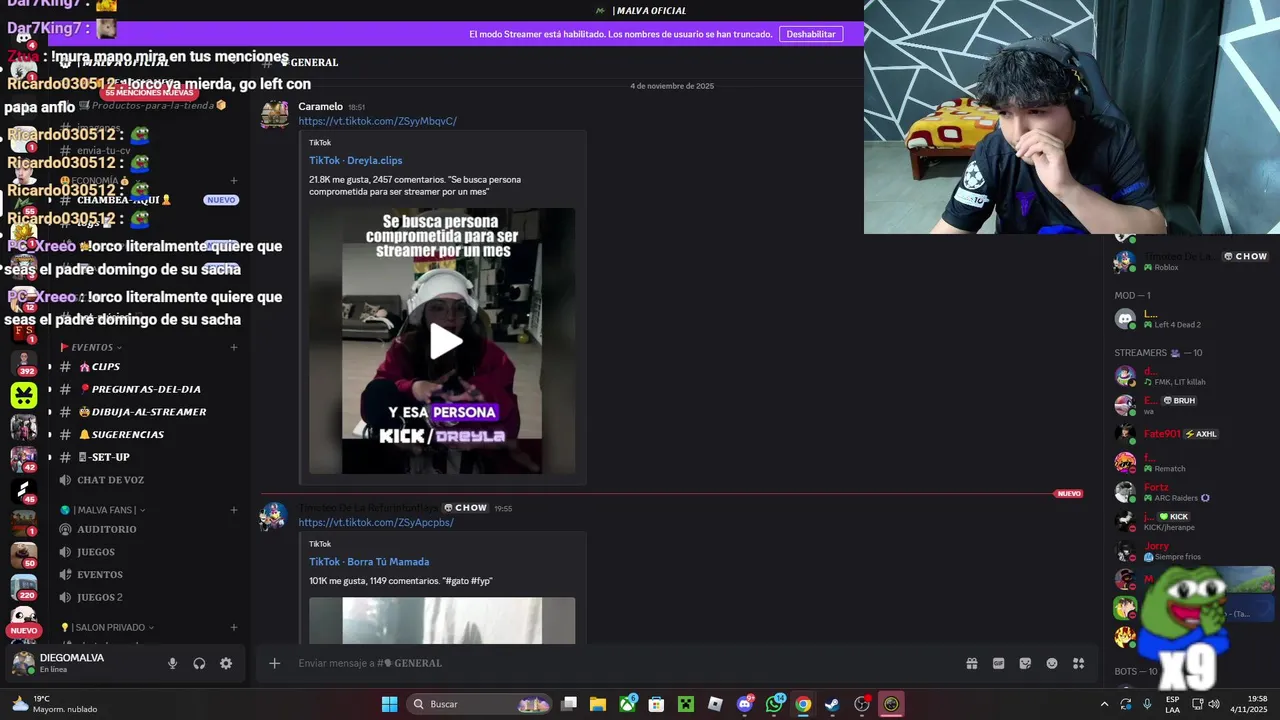The image size is (1280, 720).
Task: Click Windows taskbar search box Buscar
Action: tap(481, 704)
